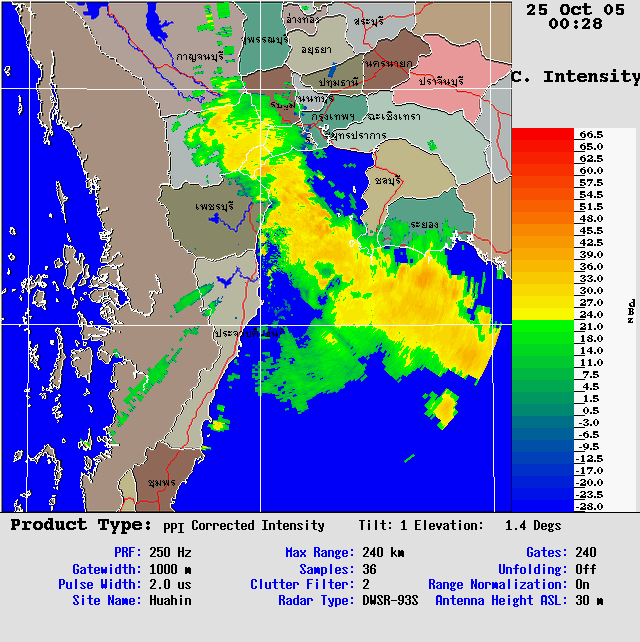Screen dimensions: 640x642
Task: Click the teal 0.5 dBZ legend swatch
Action: tap(542, 410)
